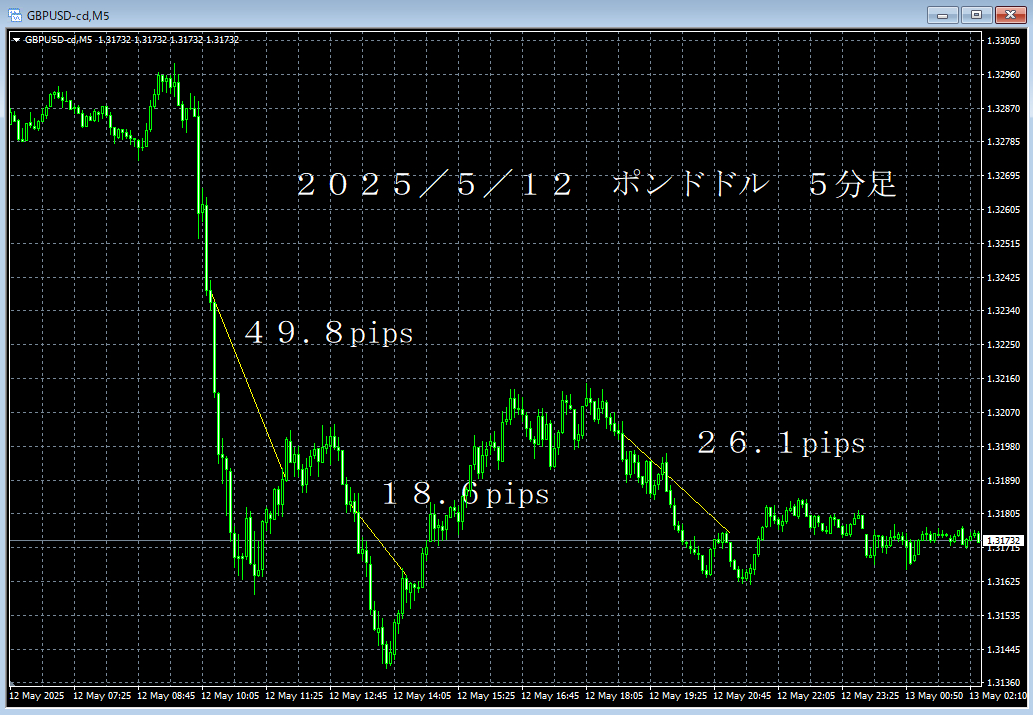Click price level 1.31445 on the axis

pos(1003,649)
